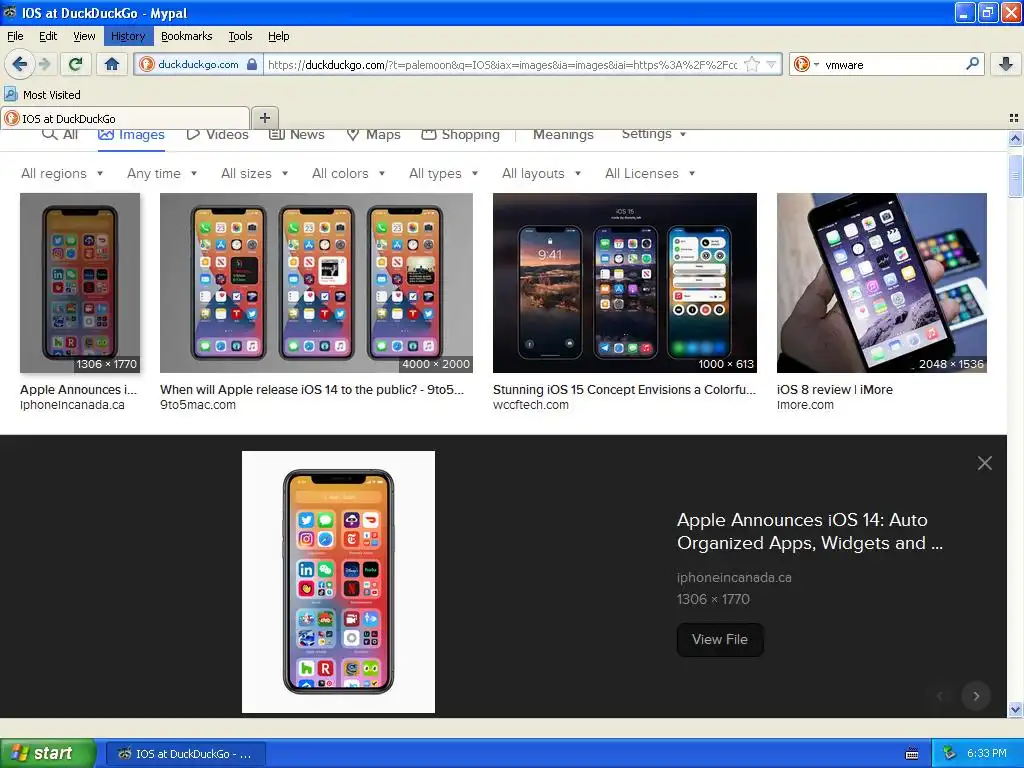Open the Bookmarks menu
The height and width of the screenshot is (768, 1024).
[x=187, y=36]
